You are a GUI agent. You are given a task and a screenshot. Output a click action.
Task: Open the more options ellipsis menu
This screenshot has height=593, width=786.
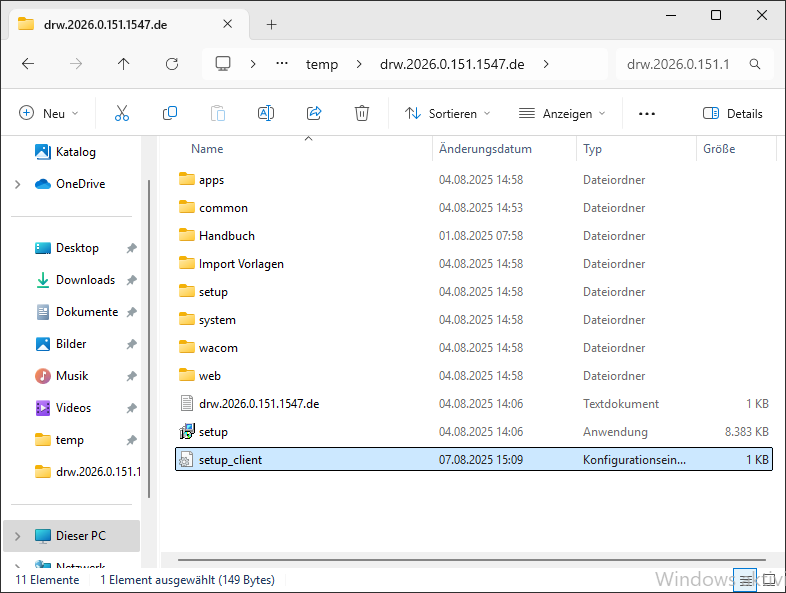coord(647,113)
